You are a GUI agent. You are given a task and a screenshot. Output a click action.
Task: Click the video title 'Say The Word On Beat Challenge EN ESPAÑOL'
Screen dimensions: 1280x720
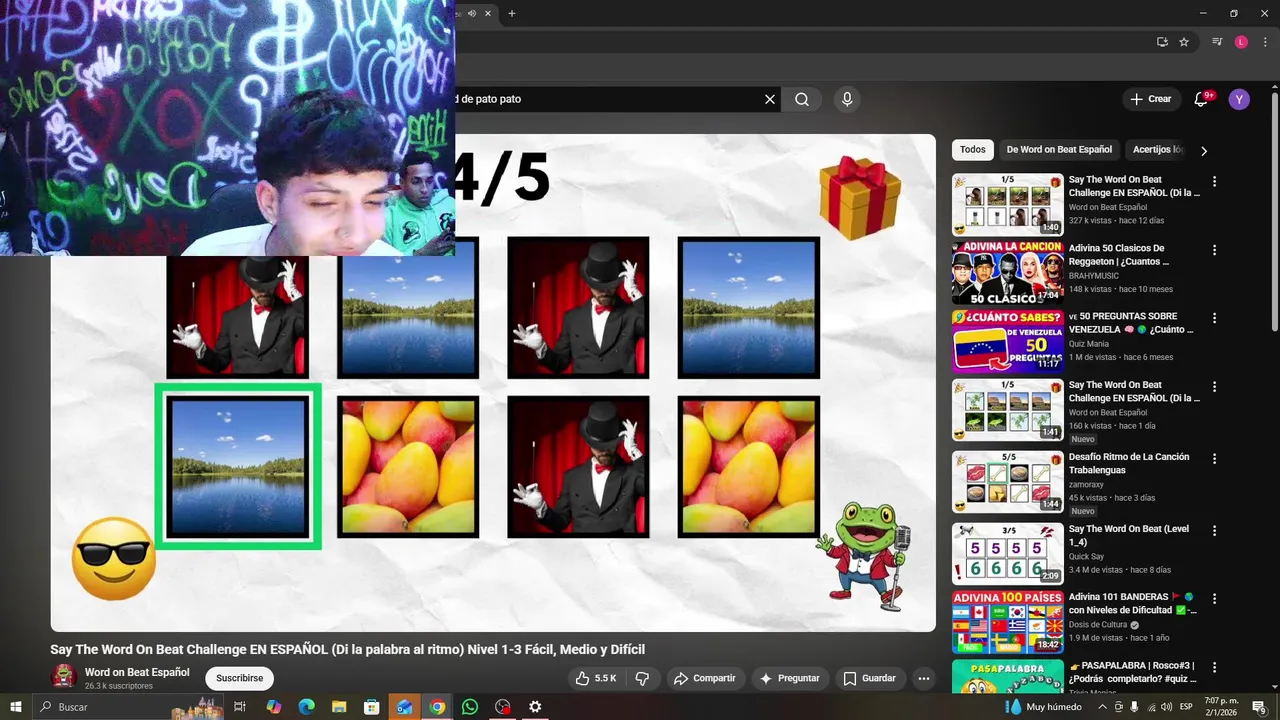coord(347,649)
